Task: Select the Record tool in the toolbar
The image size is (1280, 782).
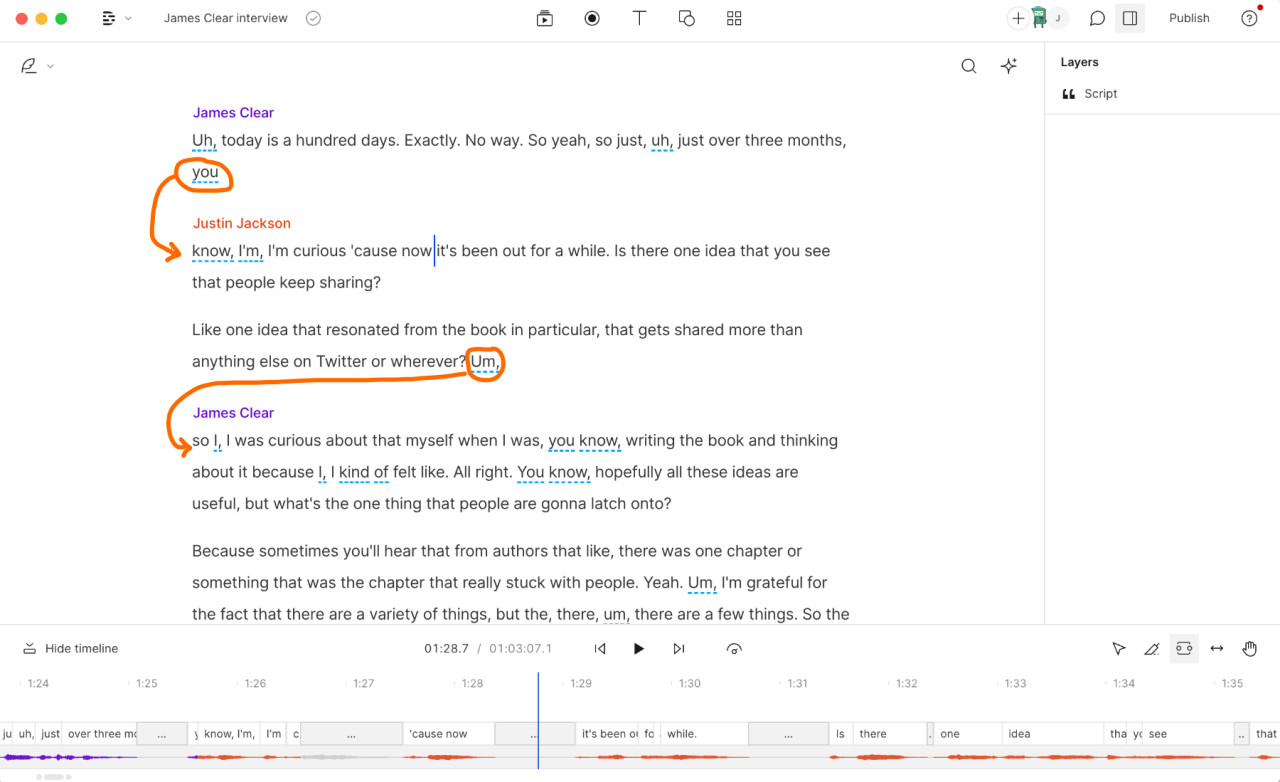Action: click(592, 18)
